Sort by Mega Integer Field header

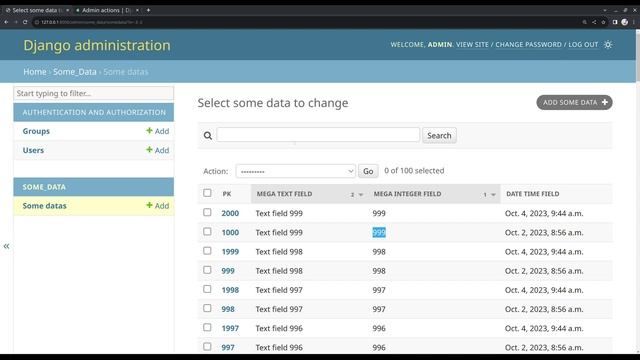[407, 194]
